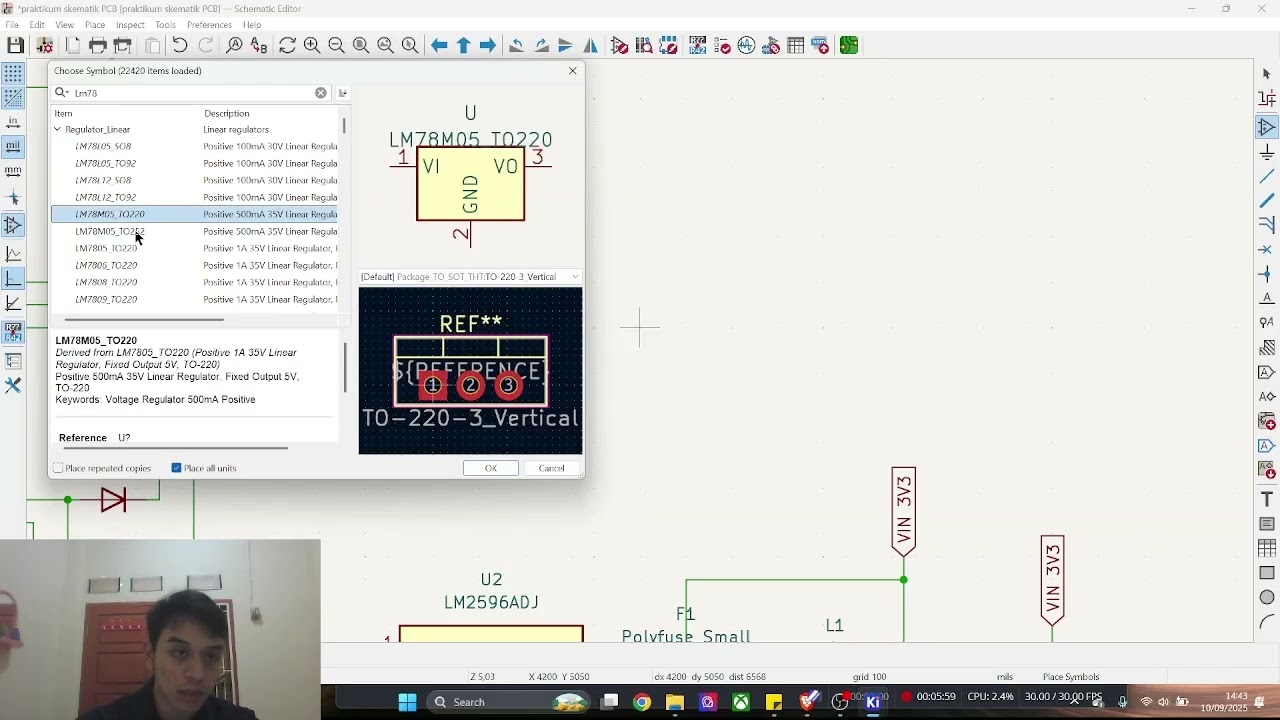Mirror the selection horizontally
The image size is (1280, 720).
coord(591,46)
